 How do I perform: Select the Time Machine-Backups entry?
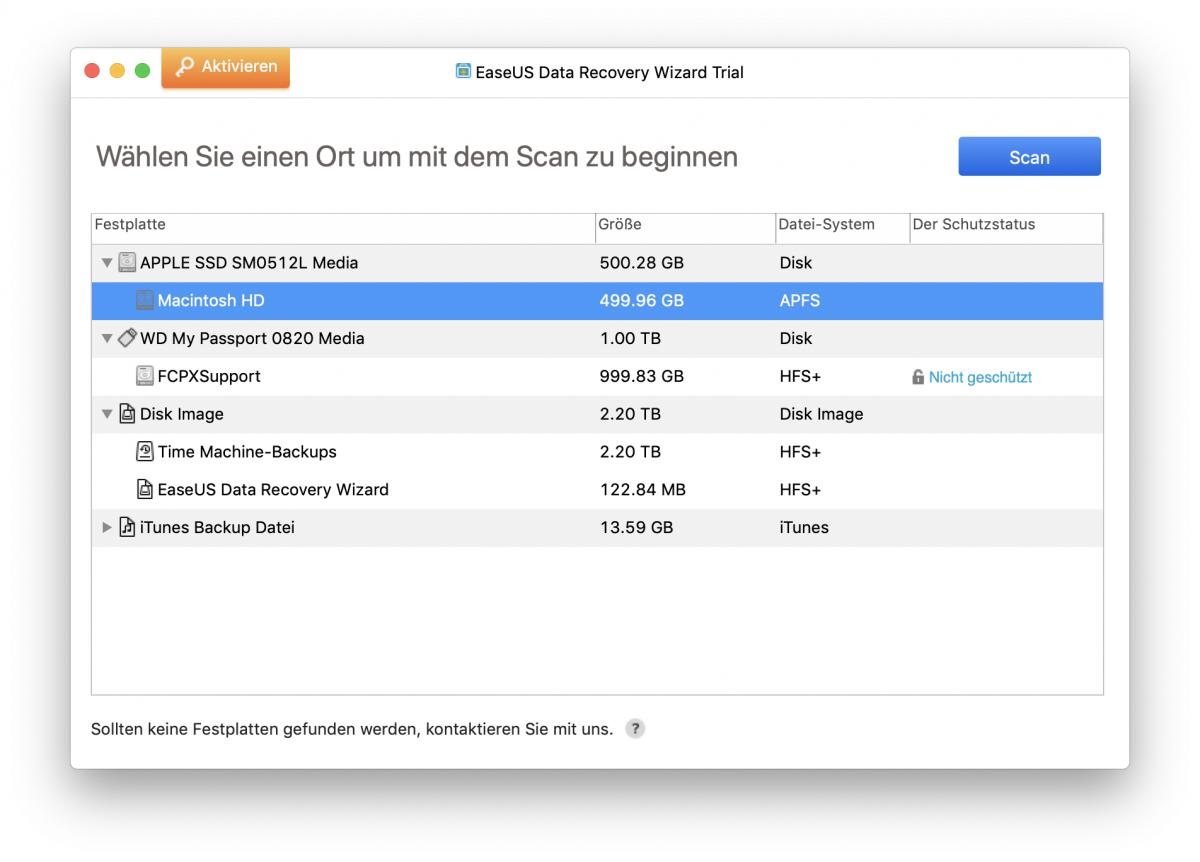[x=597, y=452]
